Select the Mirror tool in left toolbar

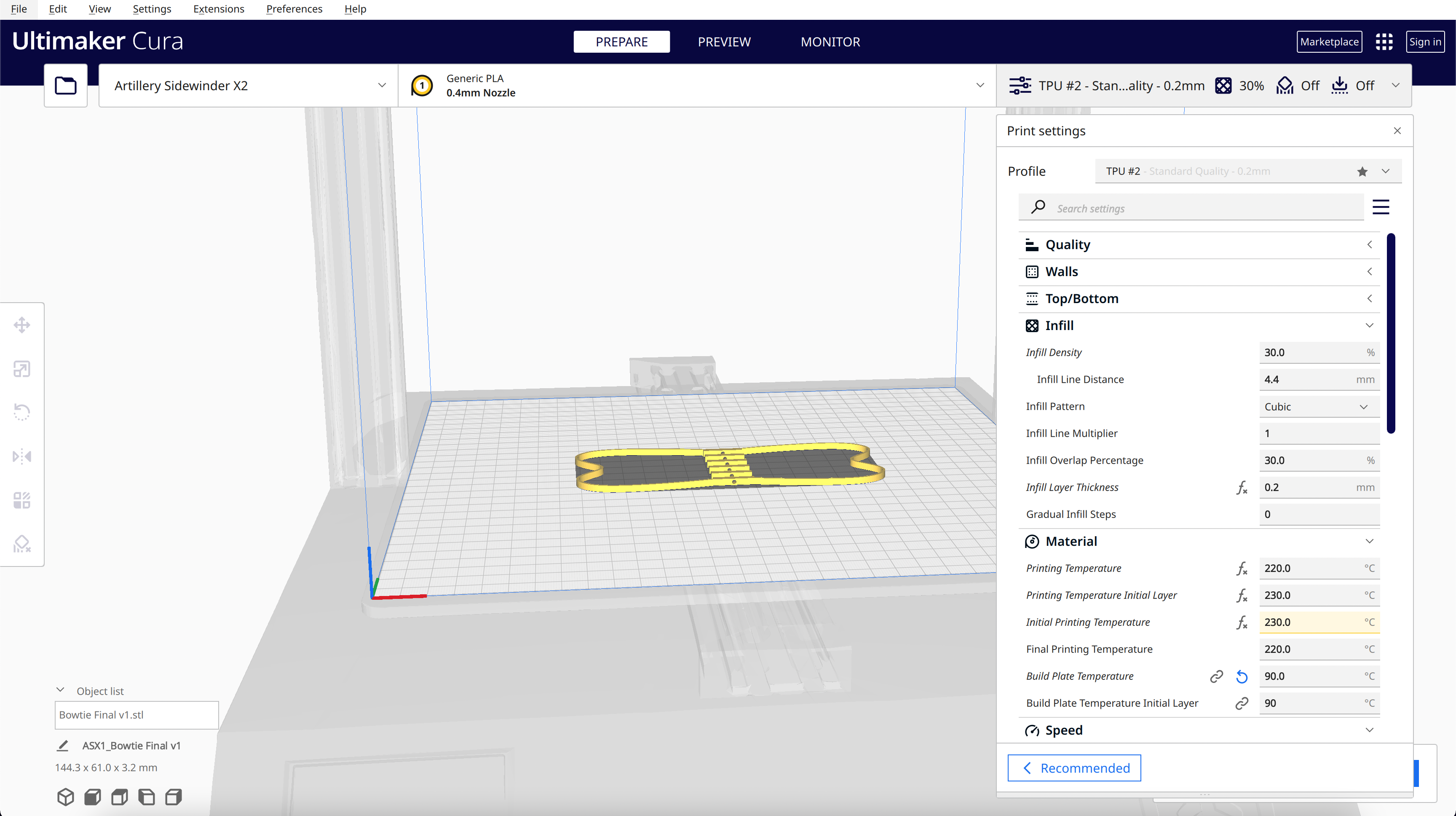tap(22, 456)
